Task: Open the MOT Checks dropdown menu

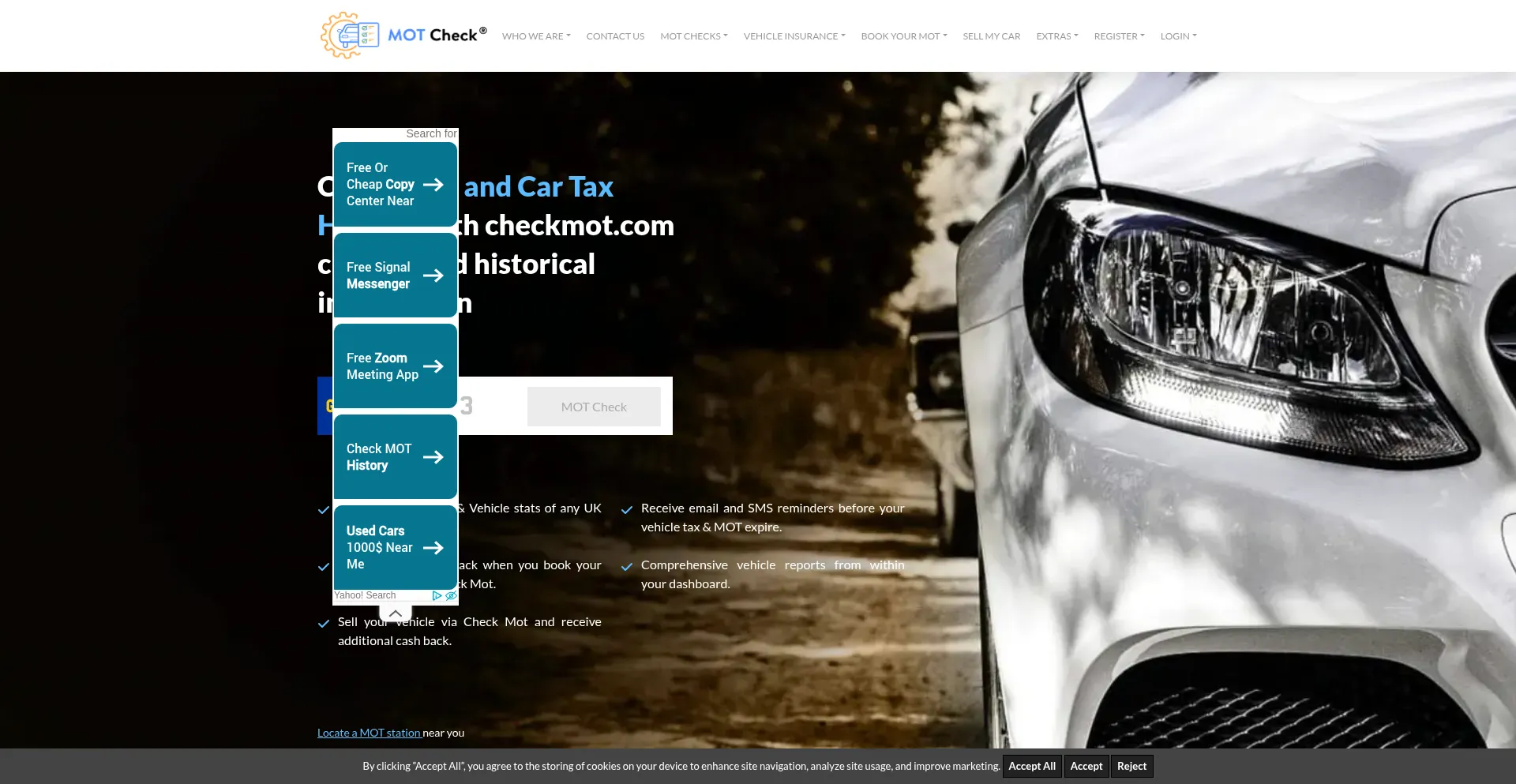Action: pos(693,36)
